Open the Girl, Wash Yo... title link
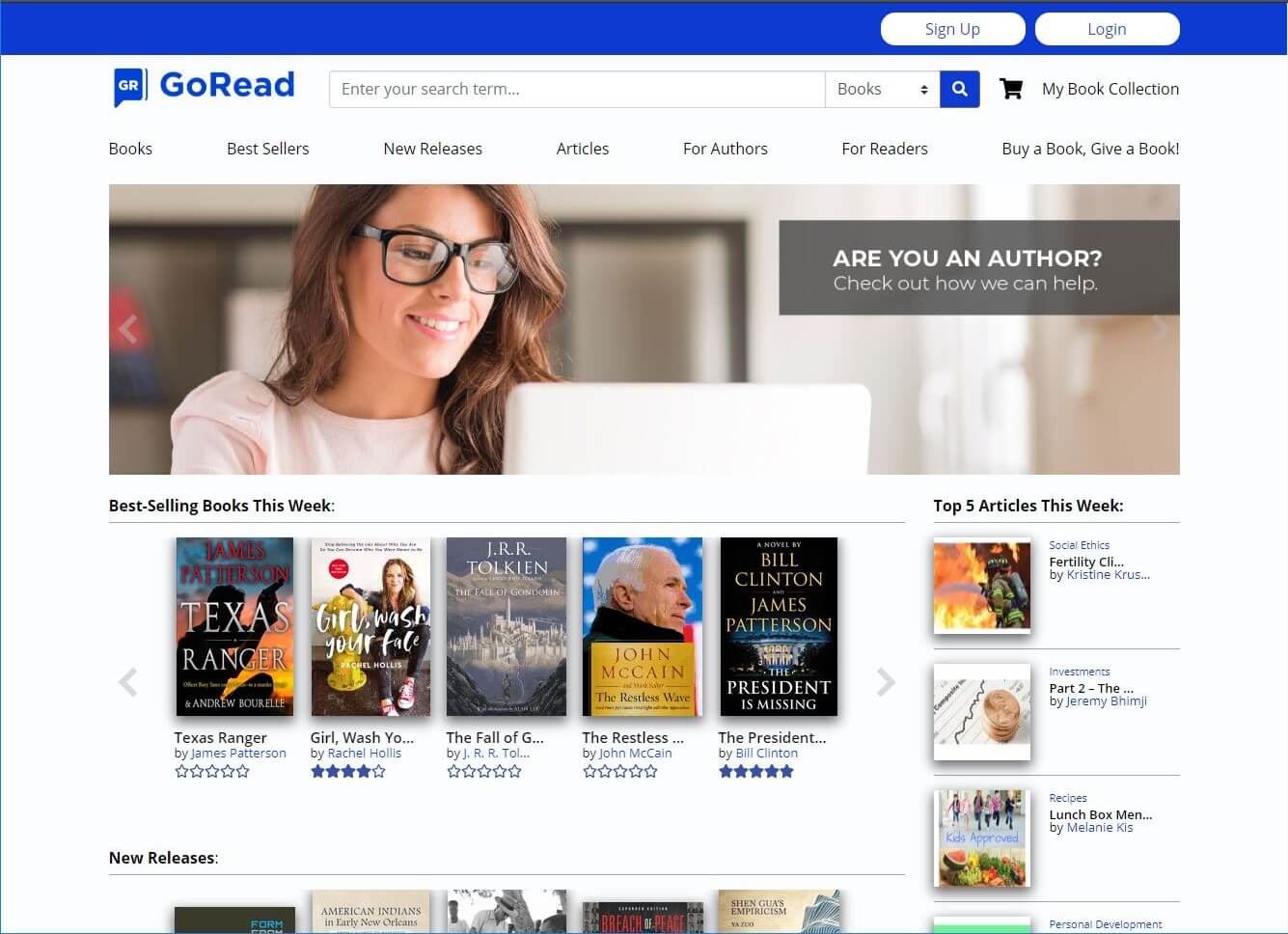 click(x=362, y=737)
